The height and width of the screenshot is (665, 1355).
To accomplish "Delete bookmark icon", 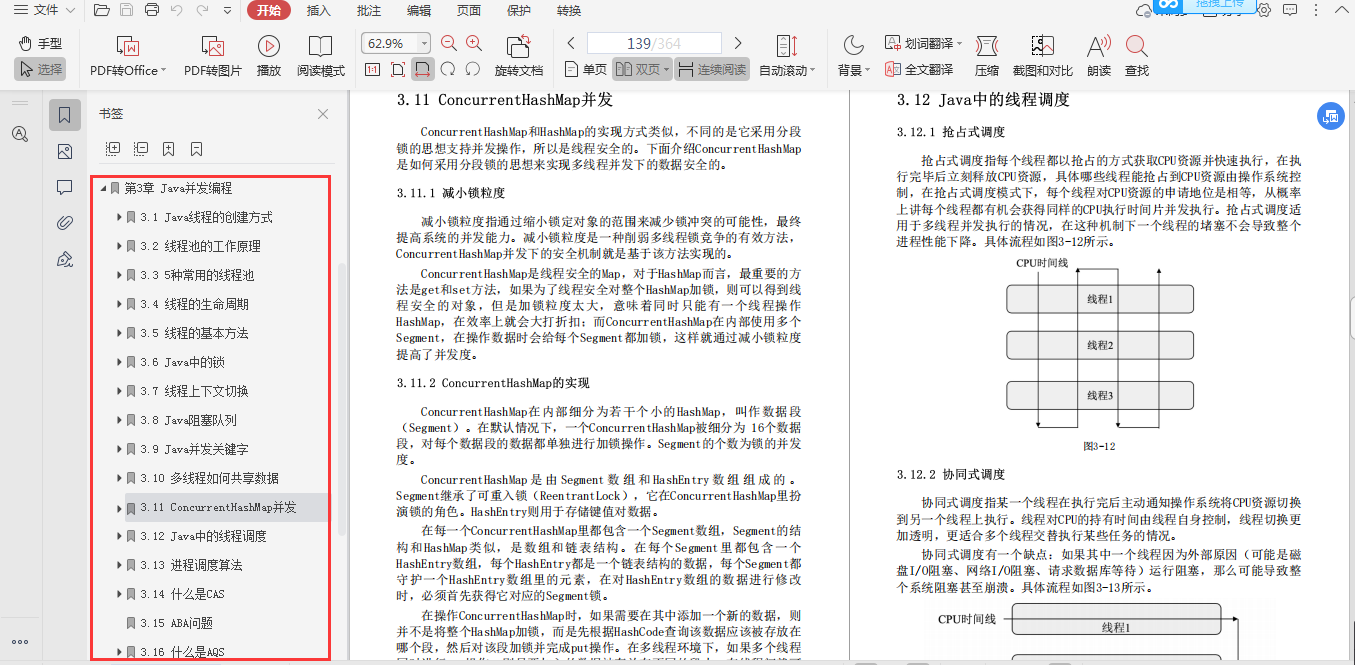I will [x=196, y=149].
